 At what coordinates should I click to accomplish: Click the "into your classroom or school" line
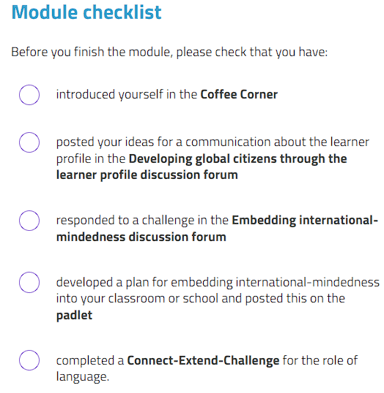(200, 298)
